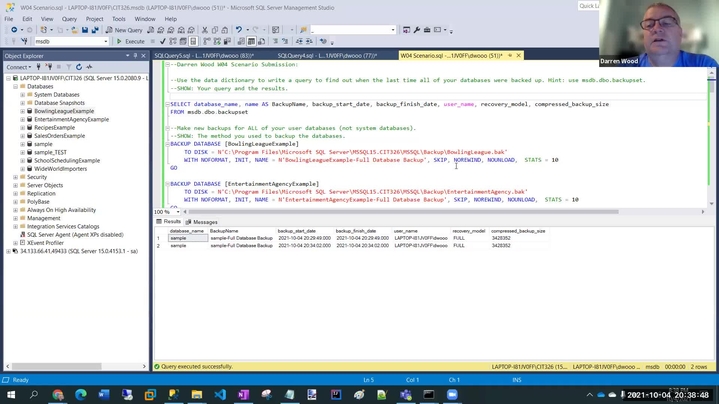Switch to the Messages tab
Screen dimensions: 719x404
point(204,222)
